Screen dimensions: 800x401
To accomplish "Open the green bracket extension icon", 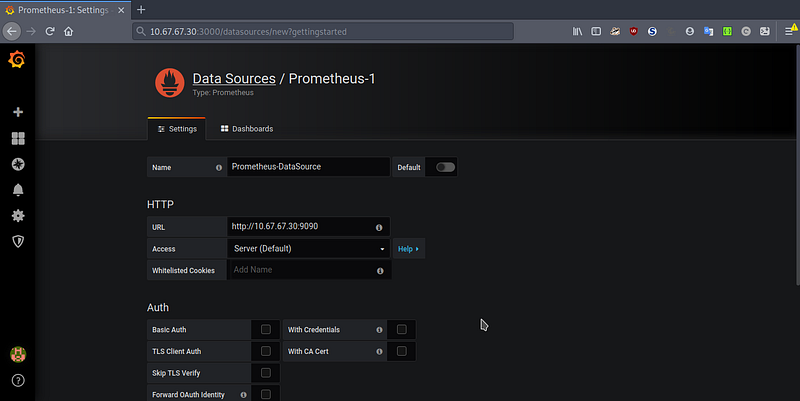I will 727,31.
